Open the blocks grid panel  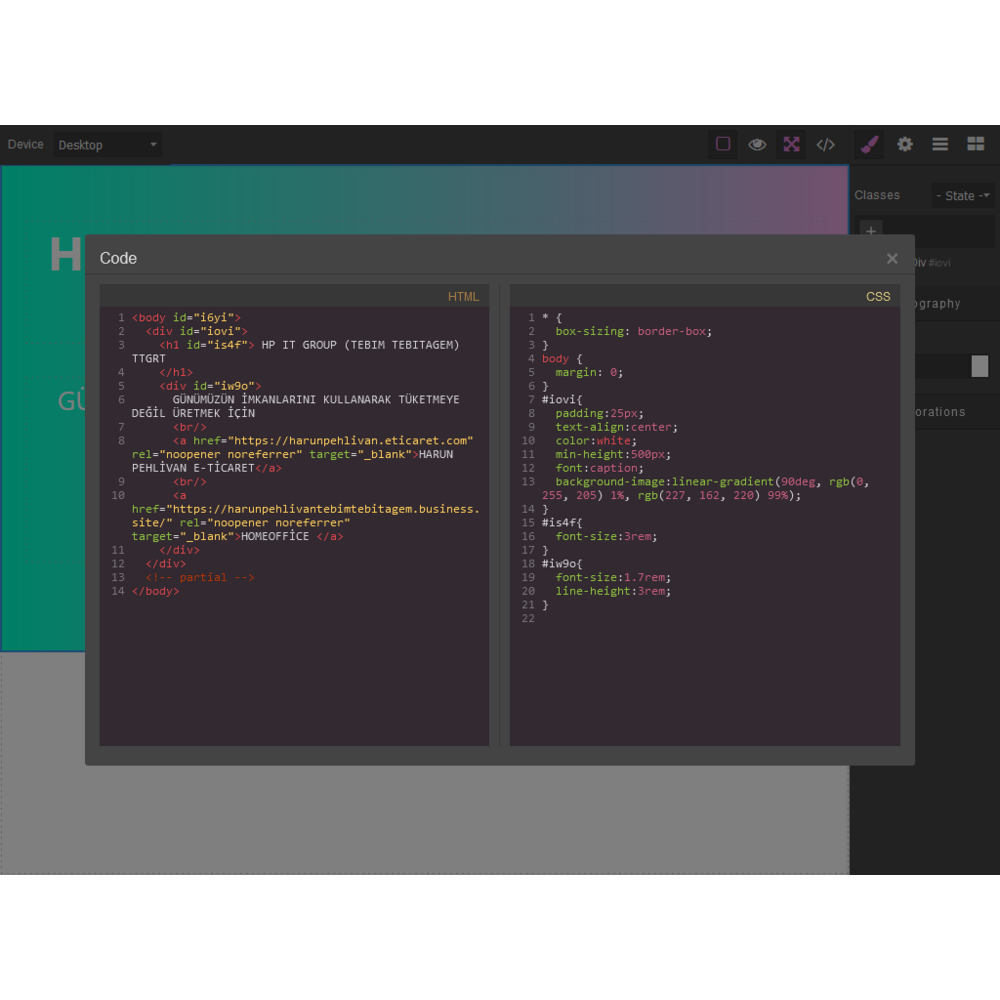tap(976, 144)
